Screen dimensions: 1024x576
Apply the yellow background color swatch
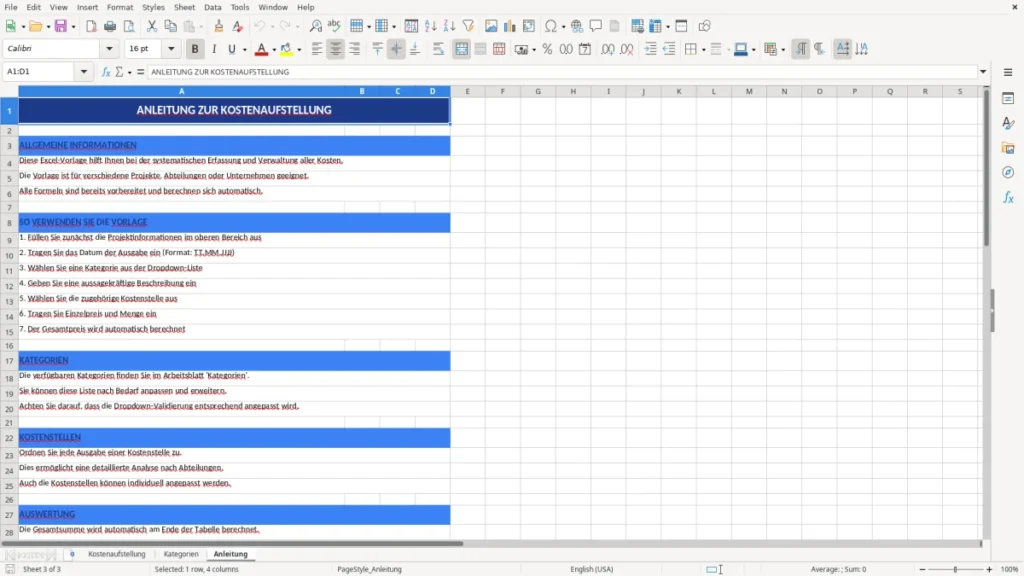tap(286, 49)
